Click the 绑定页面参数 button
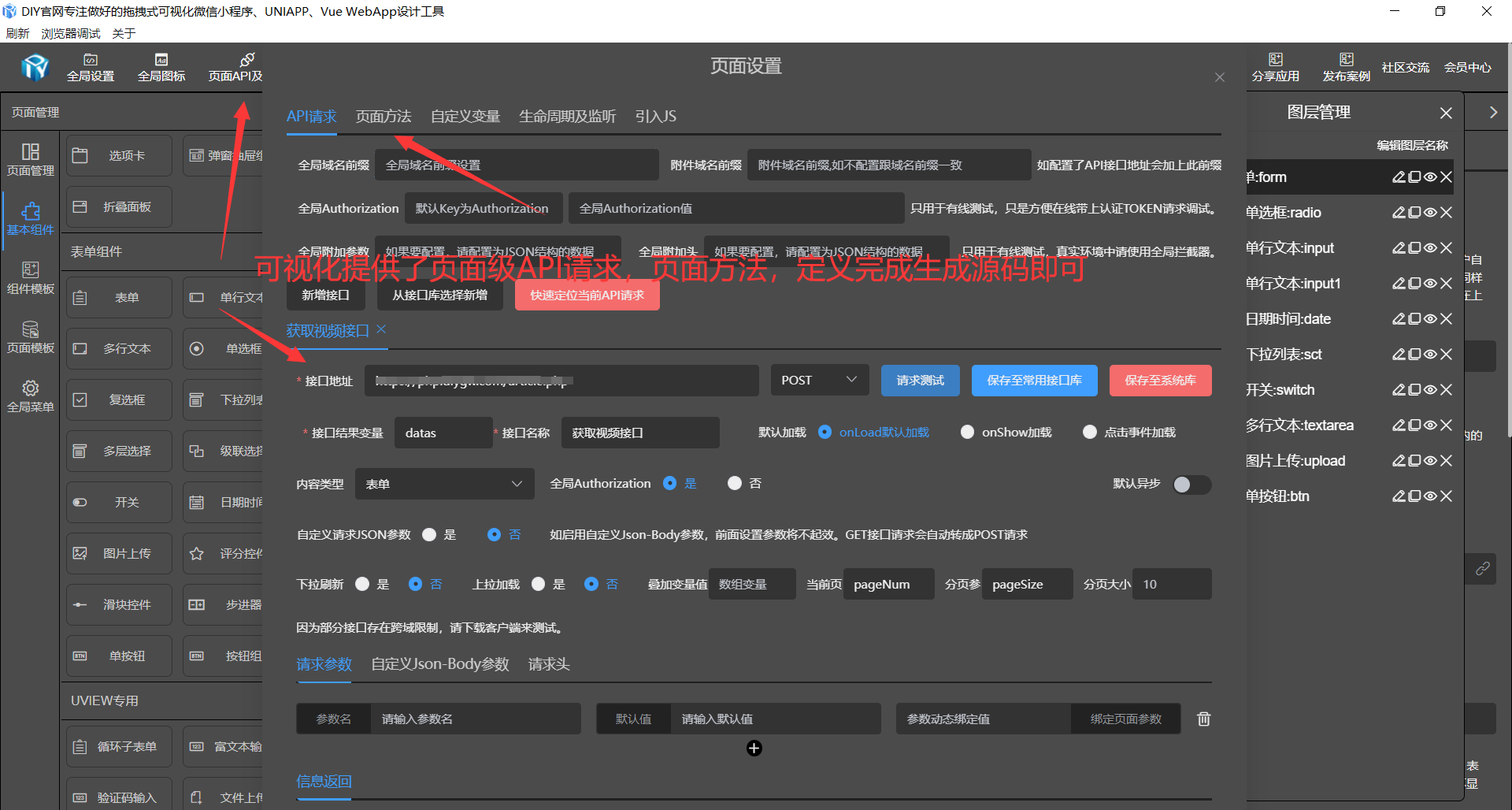 (x=1125, y=719)
